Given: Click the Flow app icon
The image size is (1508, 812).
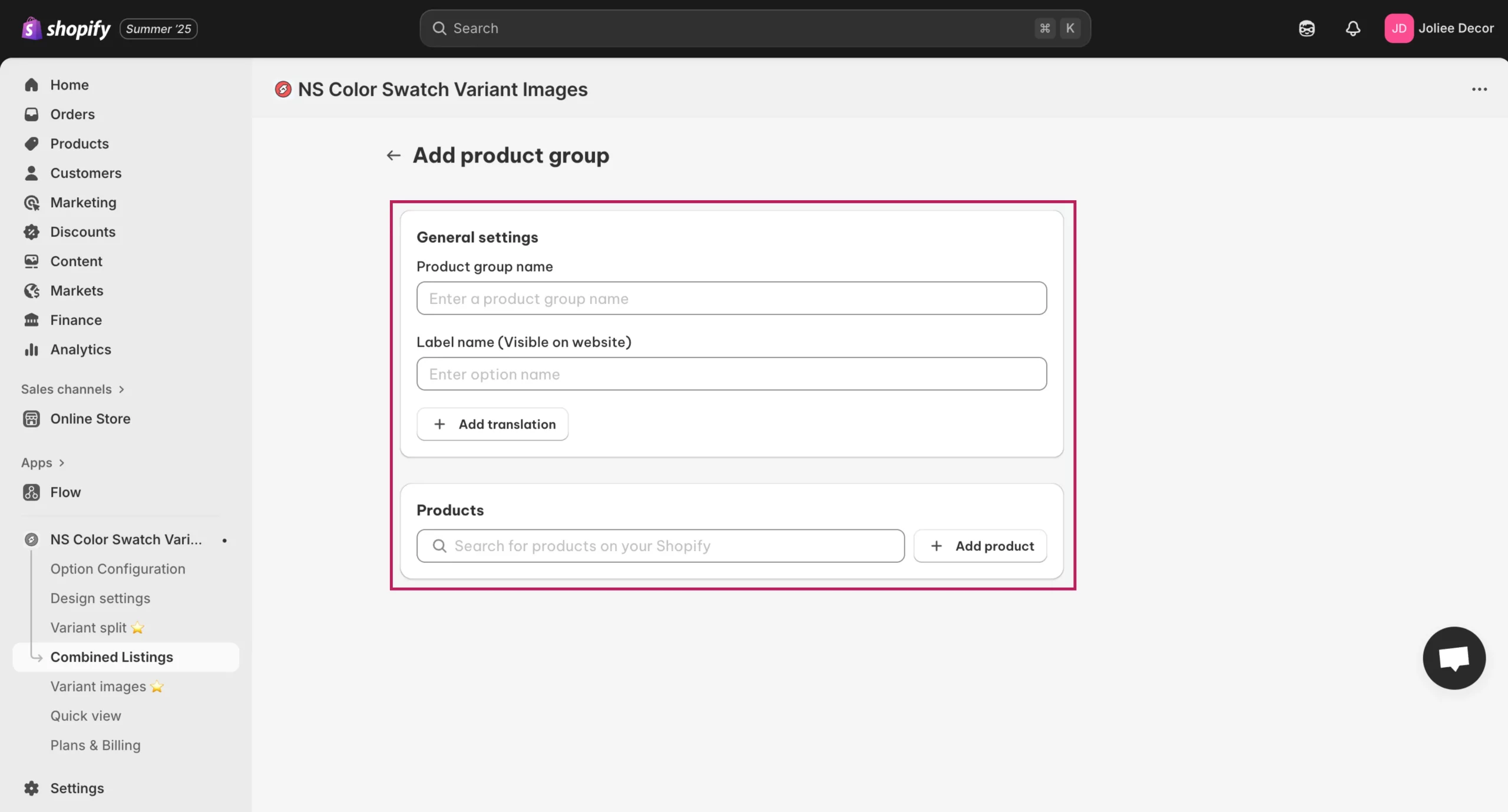Looking at the screenshot, I should (31, 492).
